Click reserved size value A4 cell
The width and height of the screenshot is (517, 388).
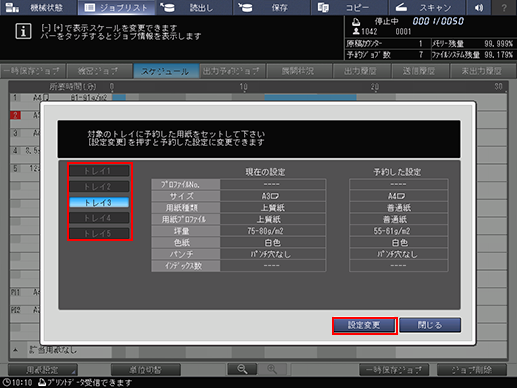(x=399, y=196)
